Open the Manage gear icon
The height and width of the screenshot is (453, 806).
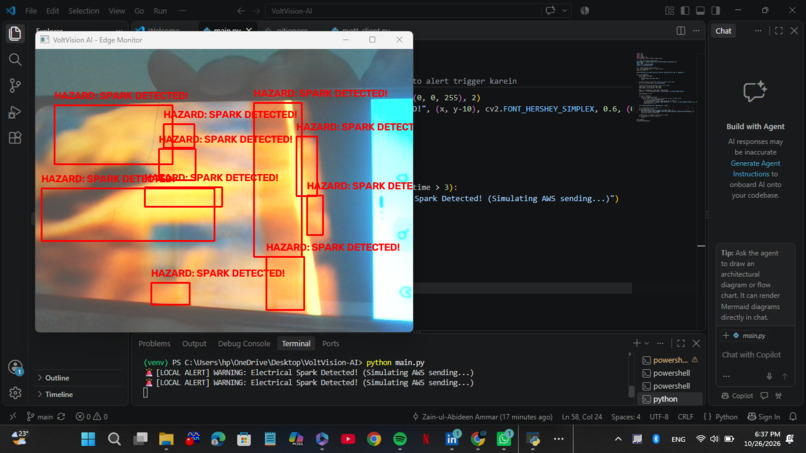[x=15, y=393]
